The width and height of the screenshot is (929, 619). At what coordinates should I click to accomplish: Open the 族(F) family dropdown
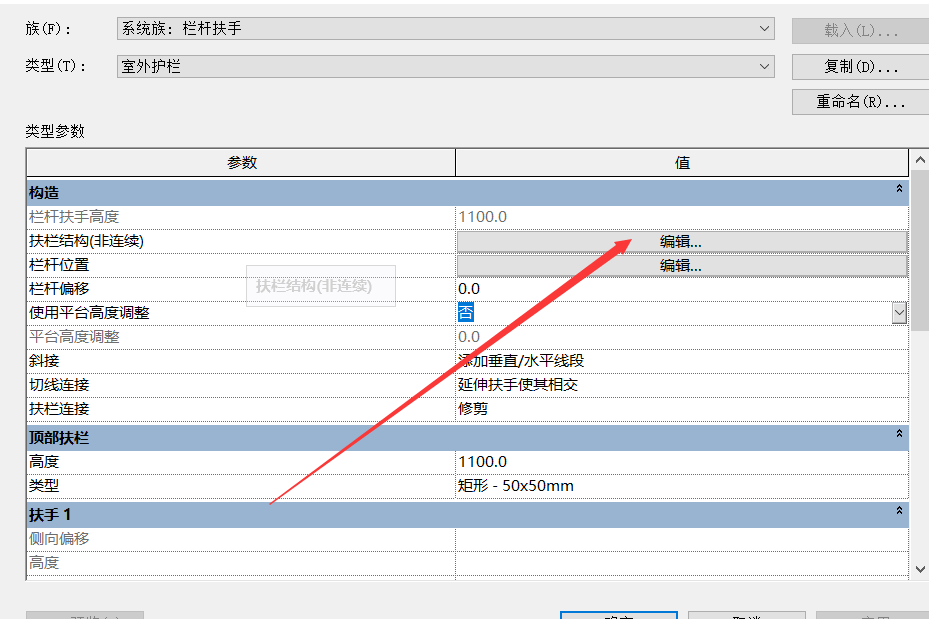[x=445, y=29]
